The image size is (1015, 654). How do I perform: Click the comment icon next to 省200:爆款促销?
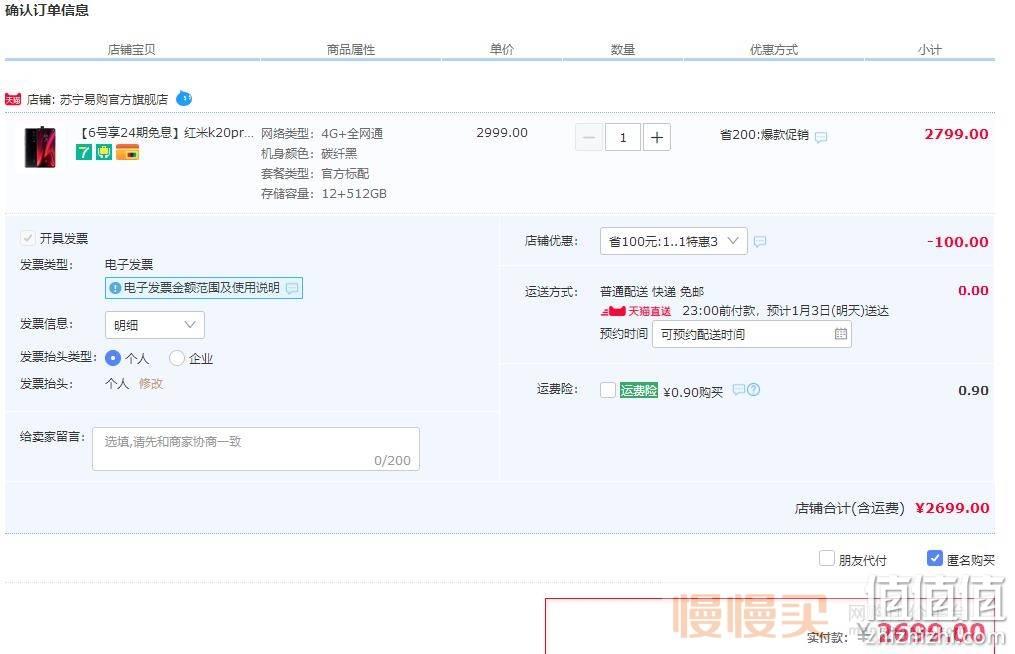(x=821, y=137)
